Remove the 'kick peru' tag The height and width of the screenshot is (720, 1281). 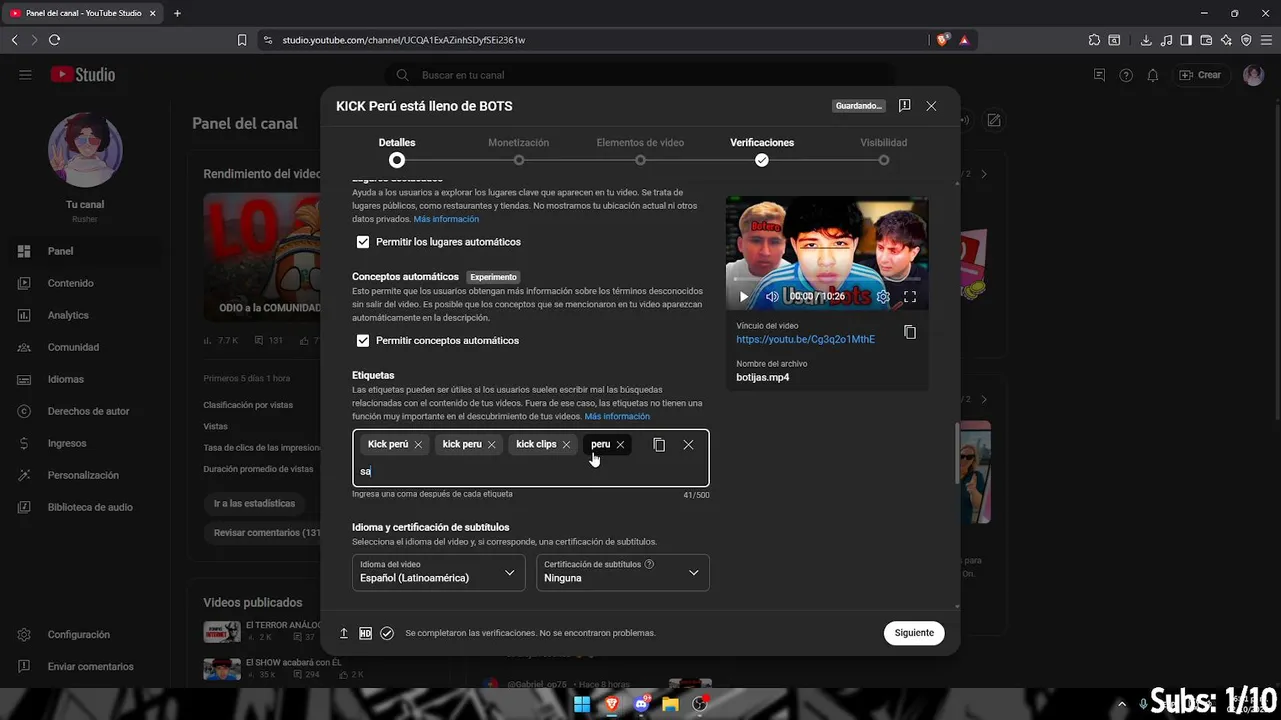[x=492, y=445]
